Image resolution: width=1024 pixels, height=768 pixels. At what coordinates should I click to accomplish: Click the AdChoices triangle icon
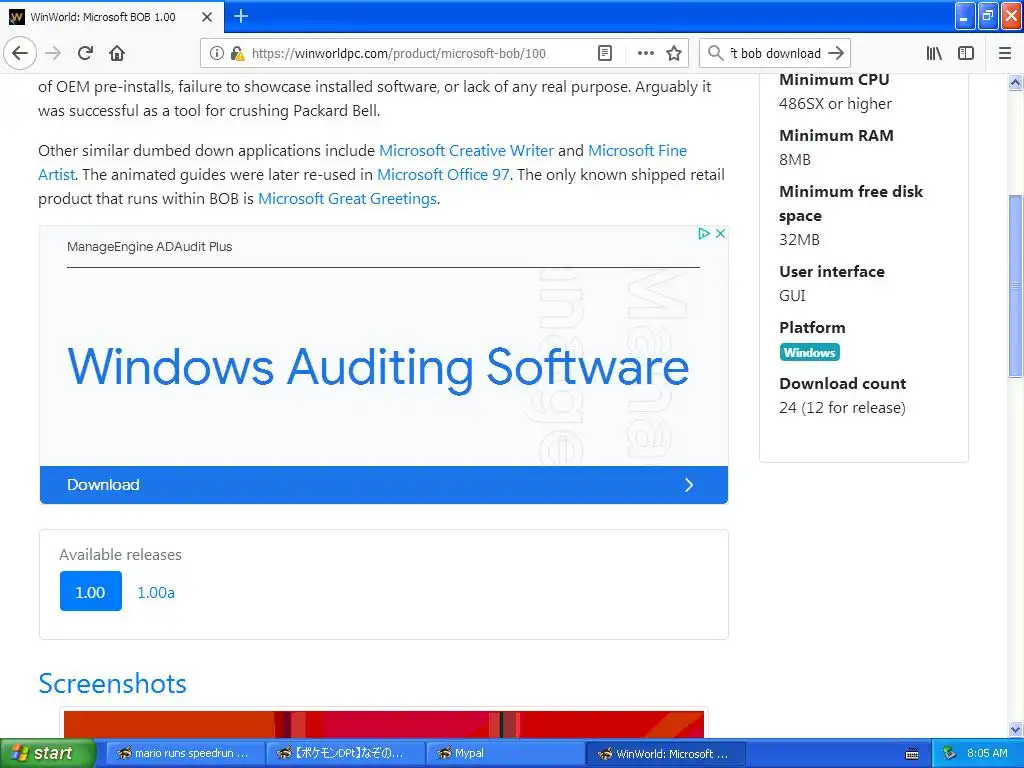pyautogui.click(x=703, y=233)
